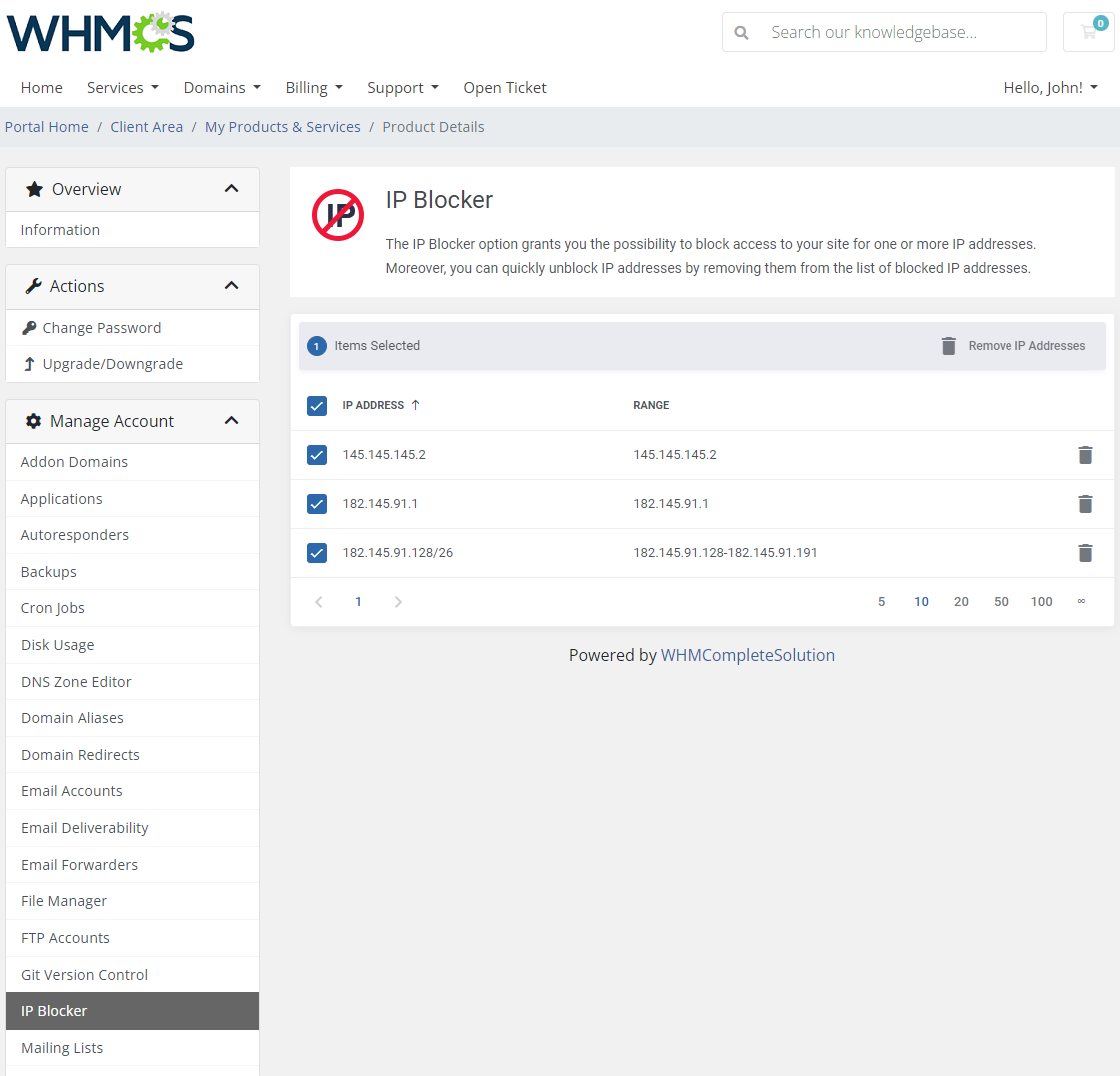Show 5 items per page

click(881, 602)
